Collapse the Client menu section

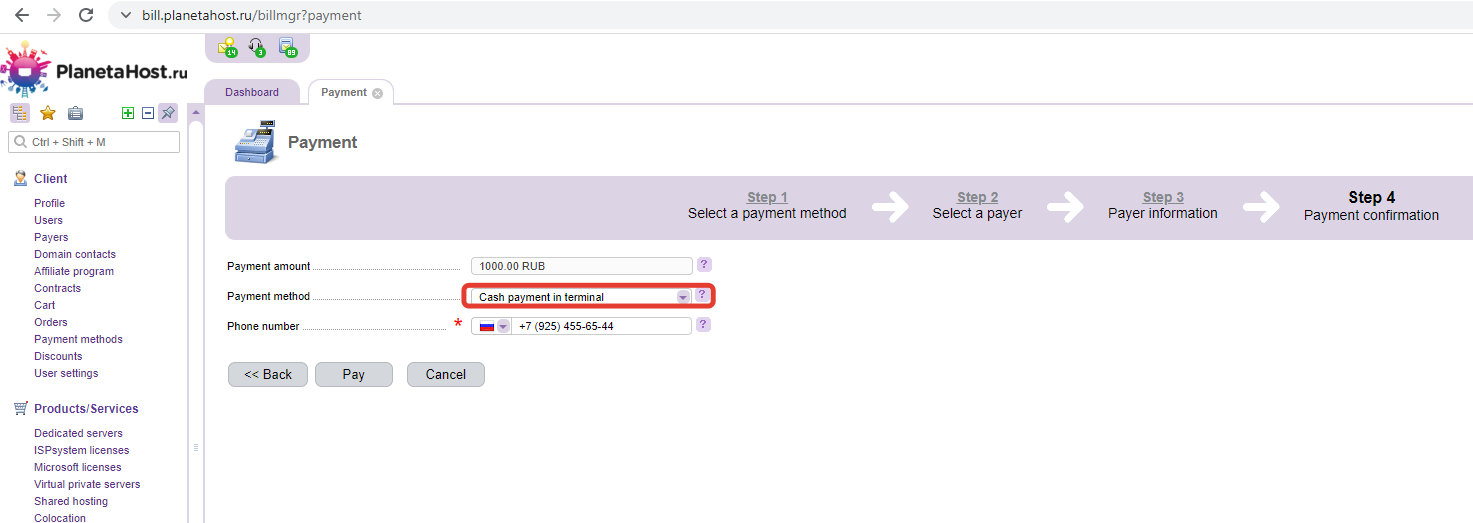pos(50,179)
